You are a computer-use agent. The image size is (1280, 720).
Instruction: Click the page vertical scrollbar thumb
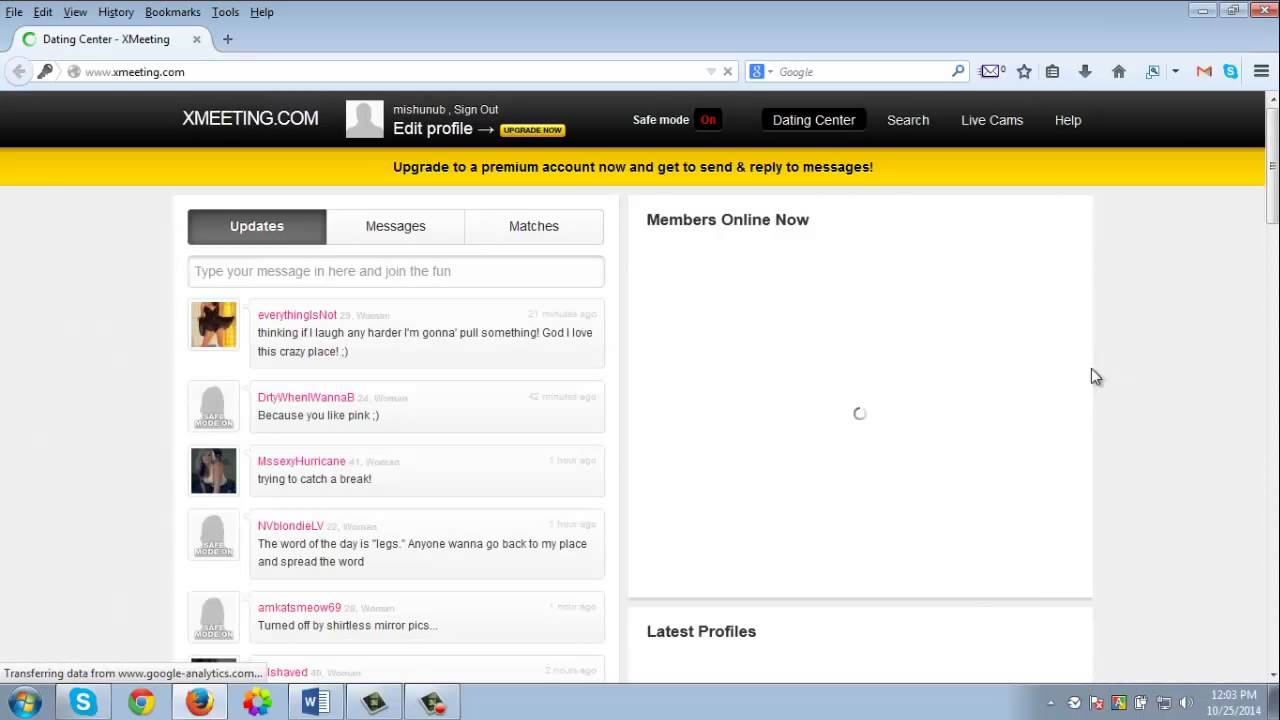(1272, 164)
